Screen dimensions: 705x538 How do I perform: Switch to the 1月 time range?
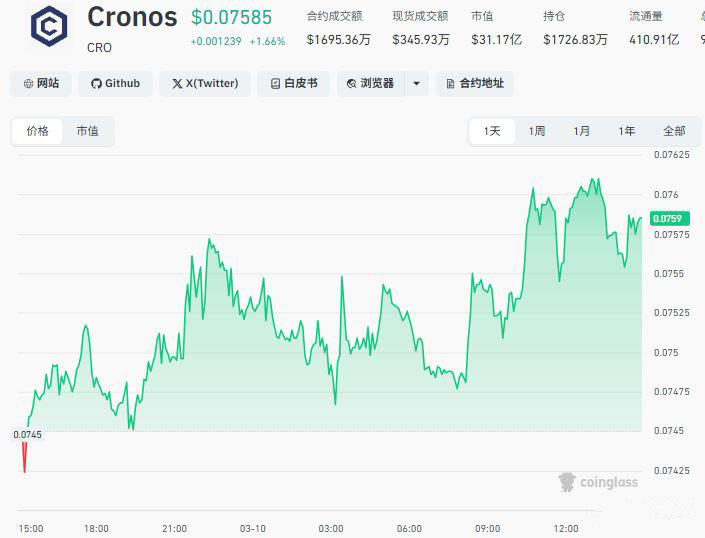pyautogui.click(x=582, y=131)
